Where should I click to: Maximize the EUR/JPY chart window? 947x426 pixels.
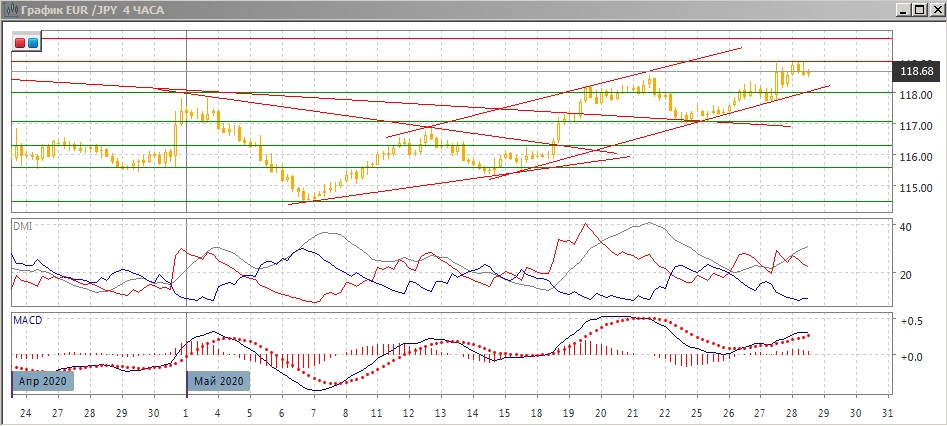coord(919,9)
